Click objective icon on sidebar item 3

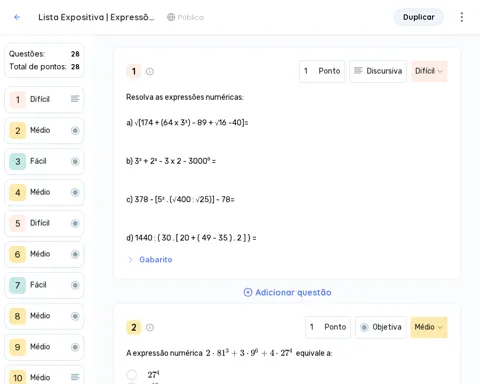75,161
